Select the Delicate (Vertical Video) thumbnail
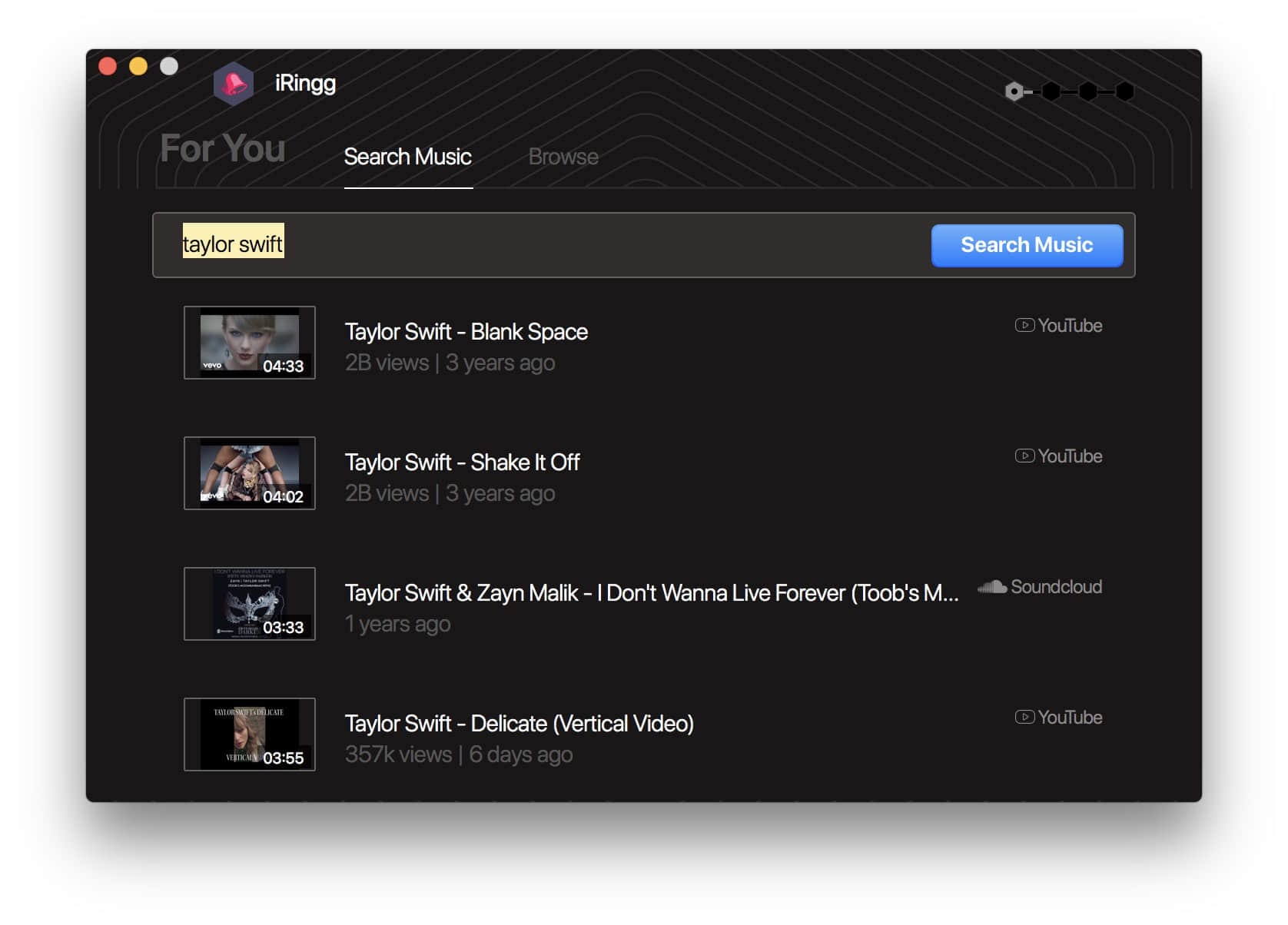 (x=250, y=734)
